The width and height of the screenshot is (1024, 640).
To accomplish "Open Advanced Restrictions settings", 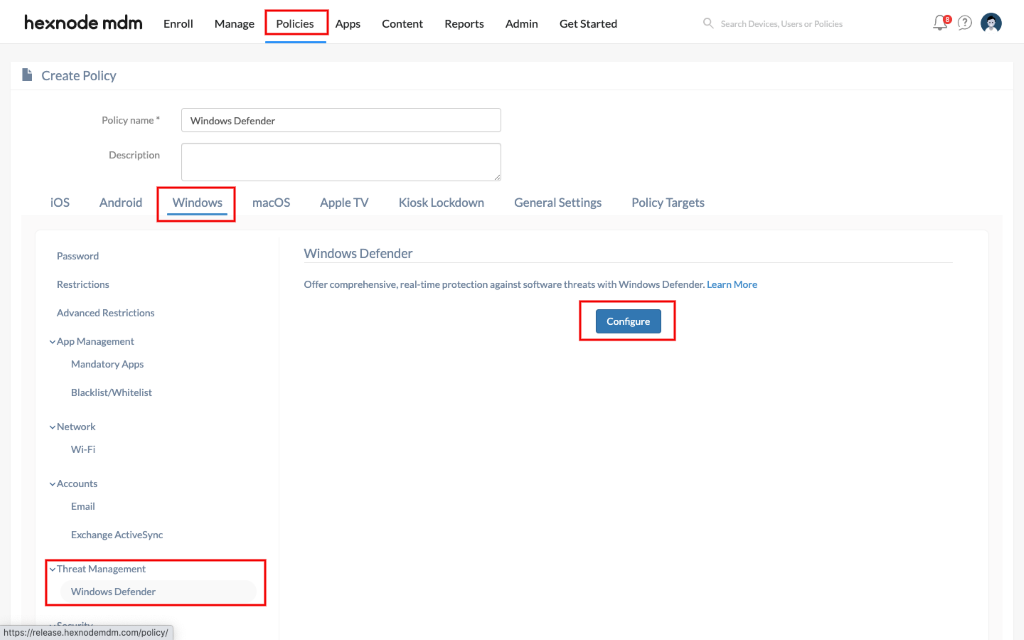I will [x=106, y=313].
